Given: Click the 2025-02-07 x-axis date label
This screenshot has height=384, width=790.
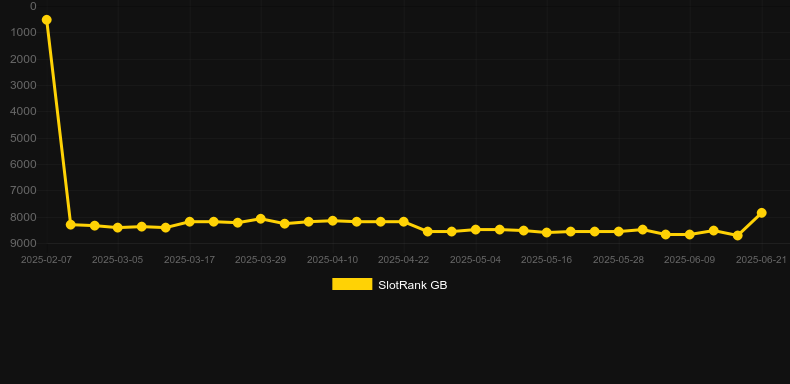Looking at the screenshot, I should [x=46, y=260].
